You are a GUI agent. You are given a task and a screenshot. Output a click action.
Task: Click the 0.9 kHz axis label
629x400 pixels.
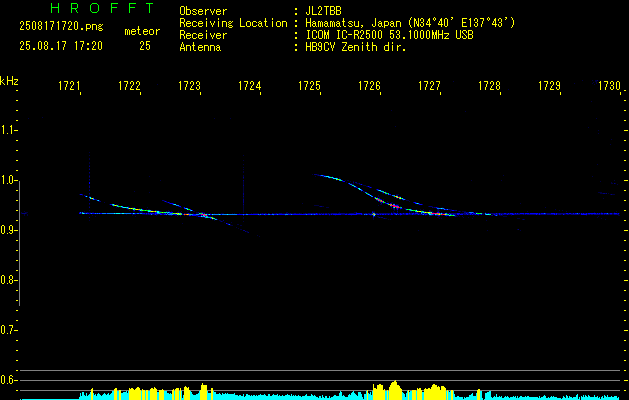pos(8,230)
